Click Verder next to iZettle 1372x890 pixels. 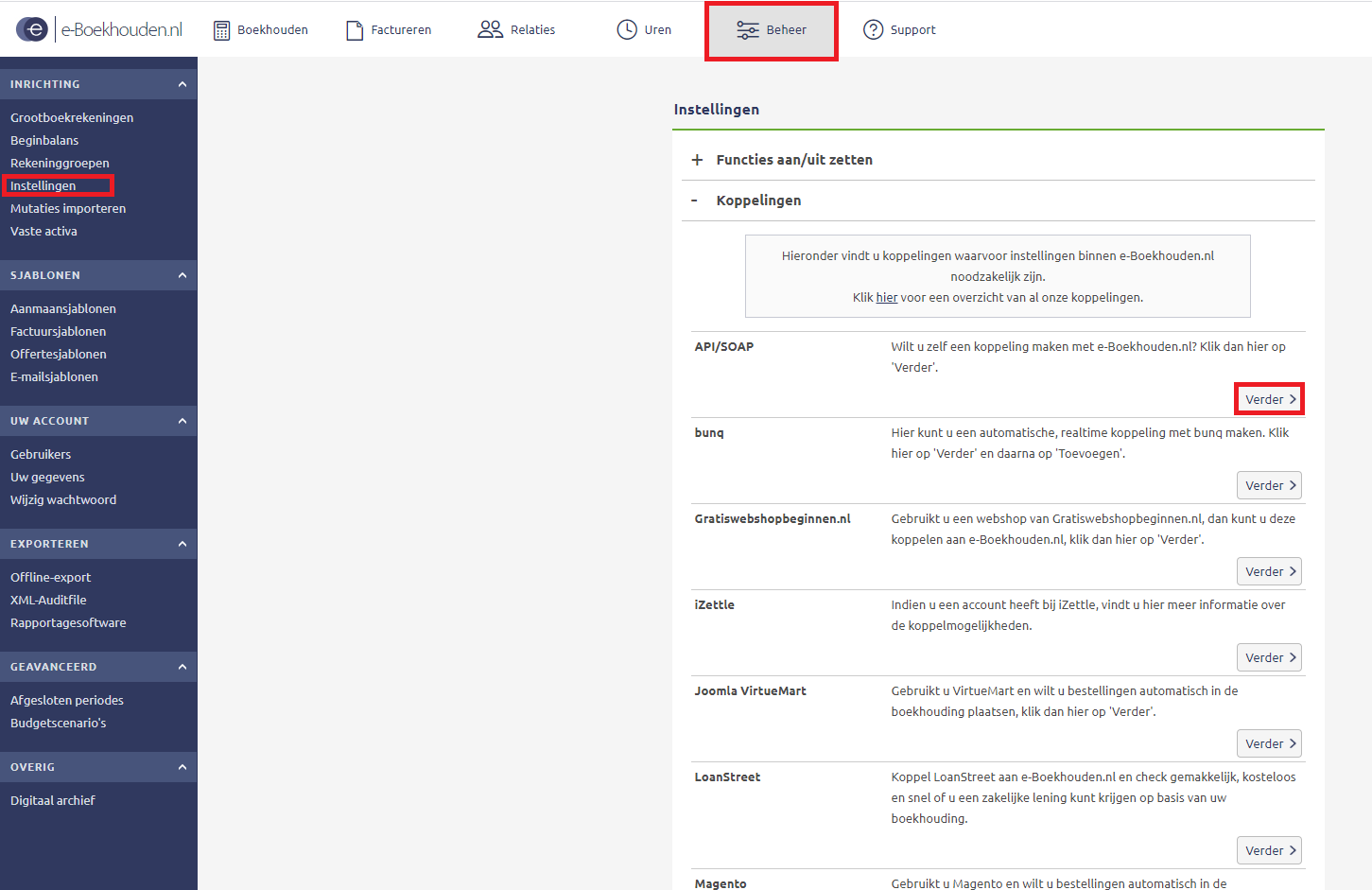pyautogui.click(x=1269, y=657)
